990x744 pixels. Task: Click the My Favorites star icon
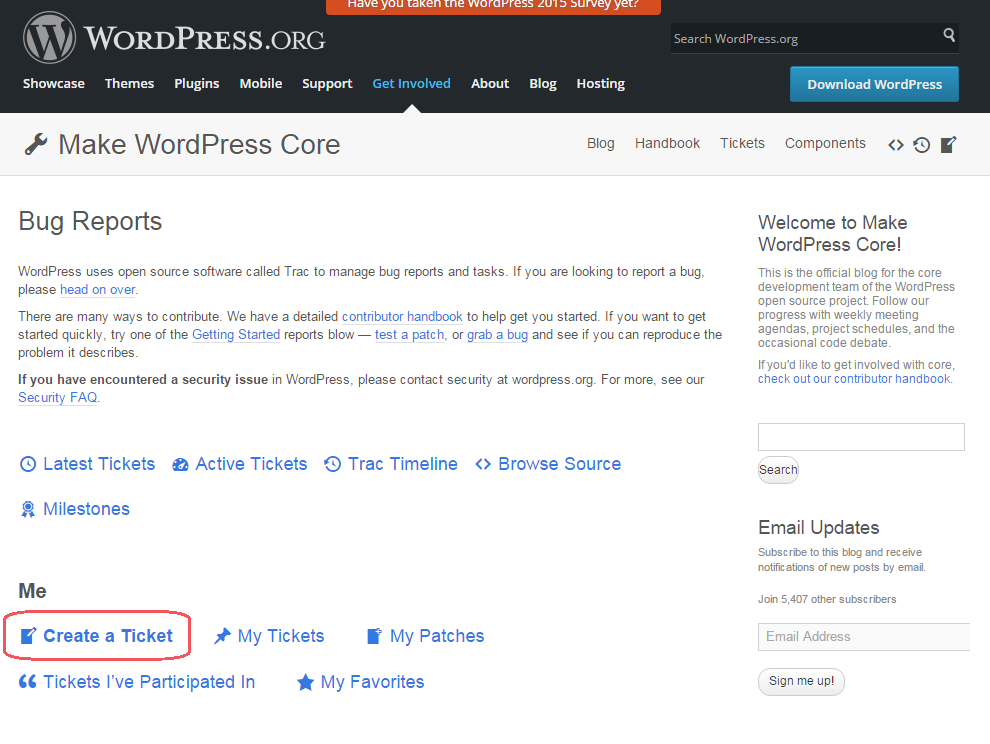pyautogui.click(x=304, y=681)
